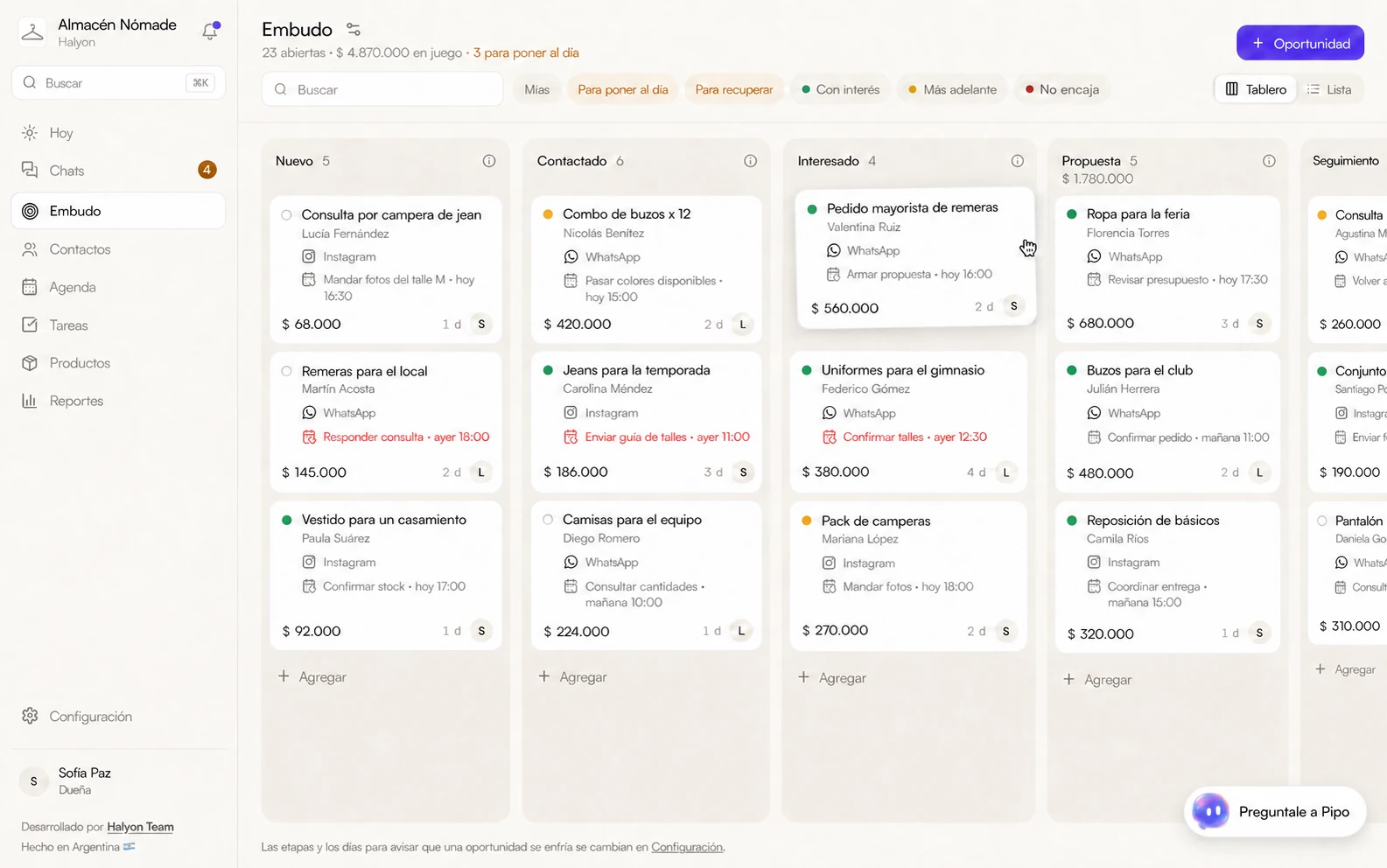Click WhatsApp icon on Combo de buzos card
The width and height of the screenshot is (1387, 868).
[x=571, y=256]
